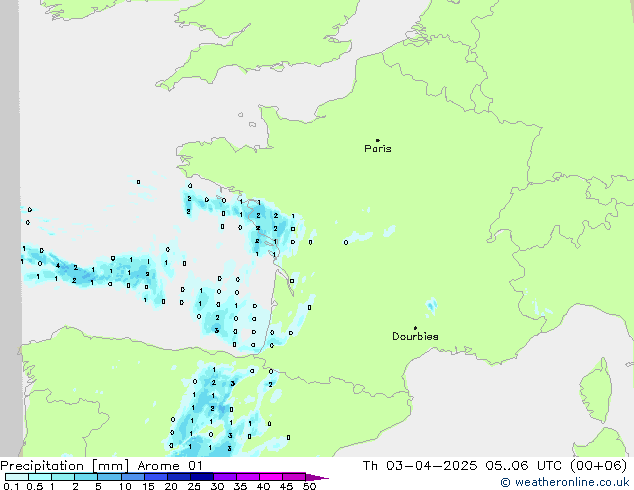Click the Dourbies location label
Viewport: 634px width, 490px height.
(415, 336)
